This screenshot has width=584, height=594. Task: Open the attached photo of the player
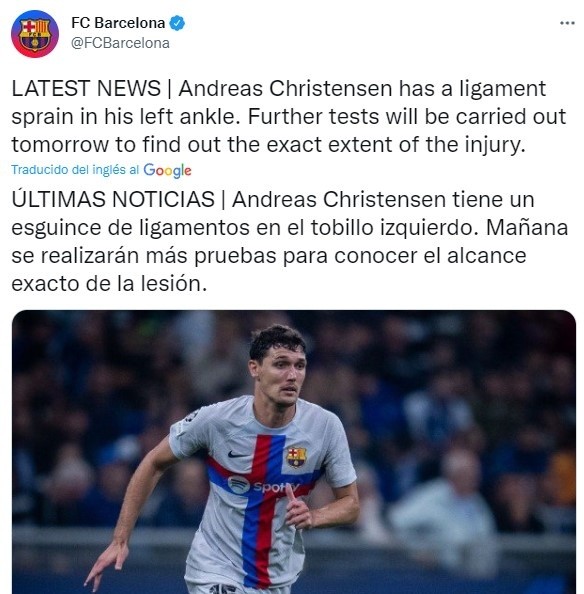tap(294, 452)
